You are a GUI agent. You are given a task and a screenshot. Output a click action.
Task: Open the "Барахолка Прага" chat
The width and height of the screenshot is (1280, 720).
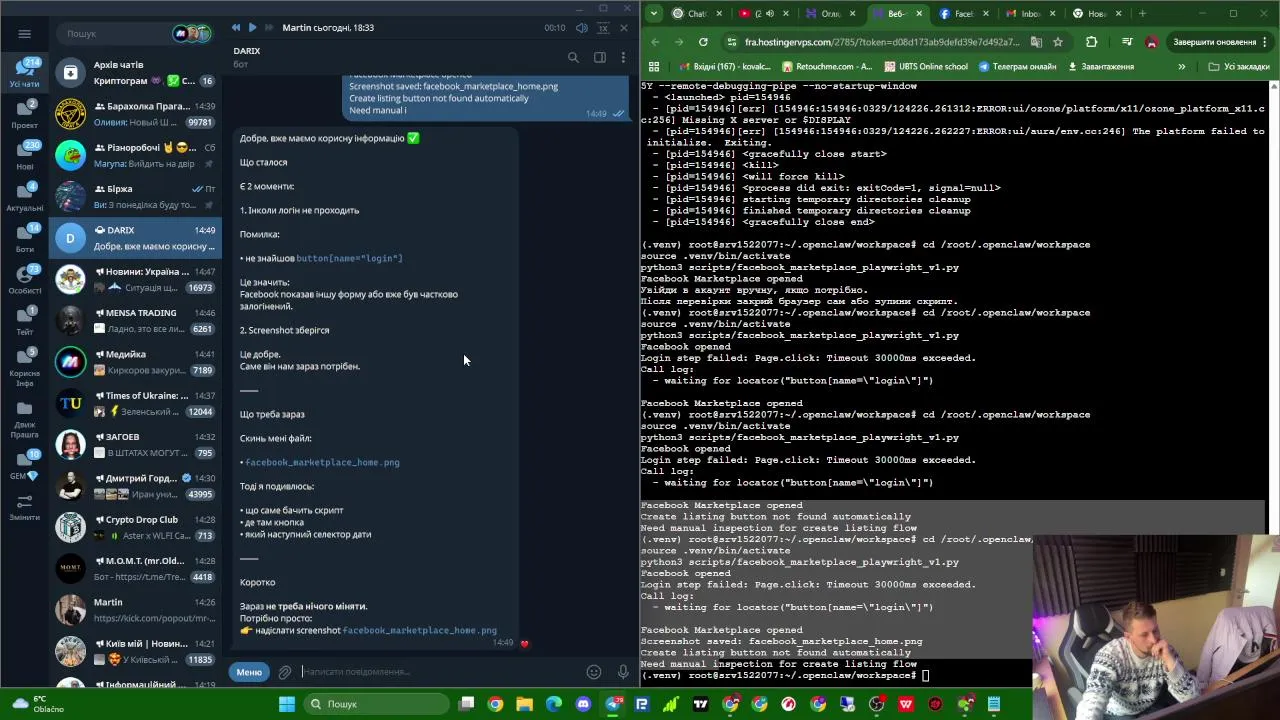[136, 113]
